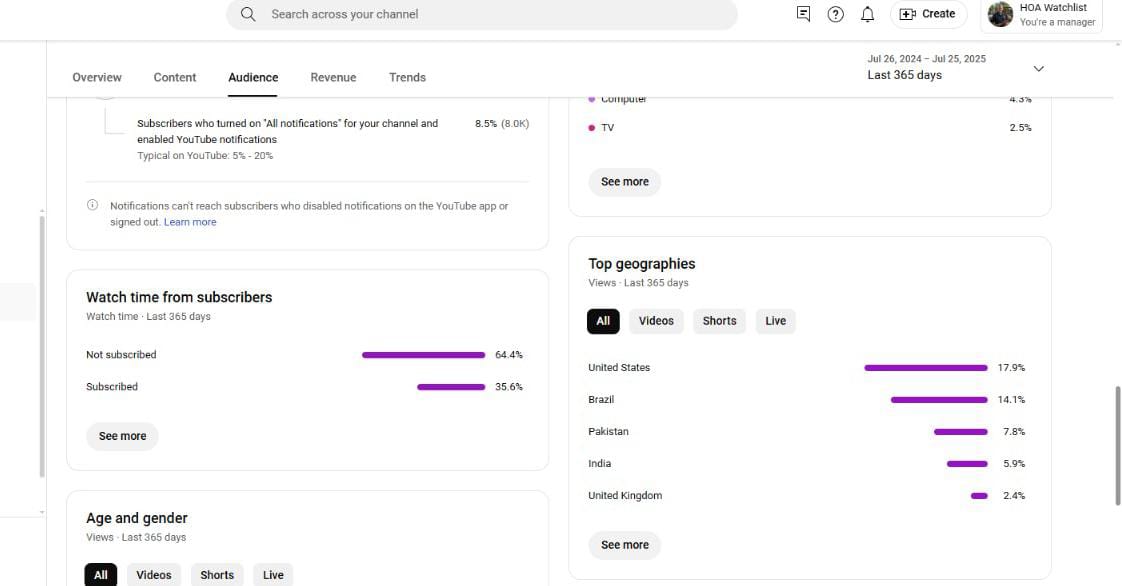
Task: Expand the date range dropdown chevron
Action: coord(1038,69)
